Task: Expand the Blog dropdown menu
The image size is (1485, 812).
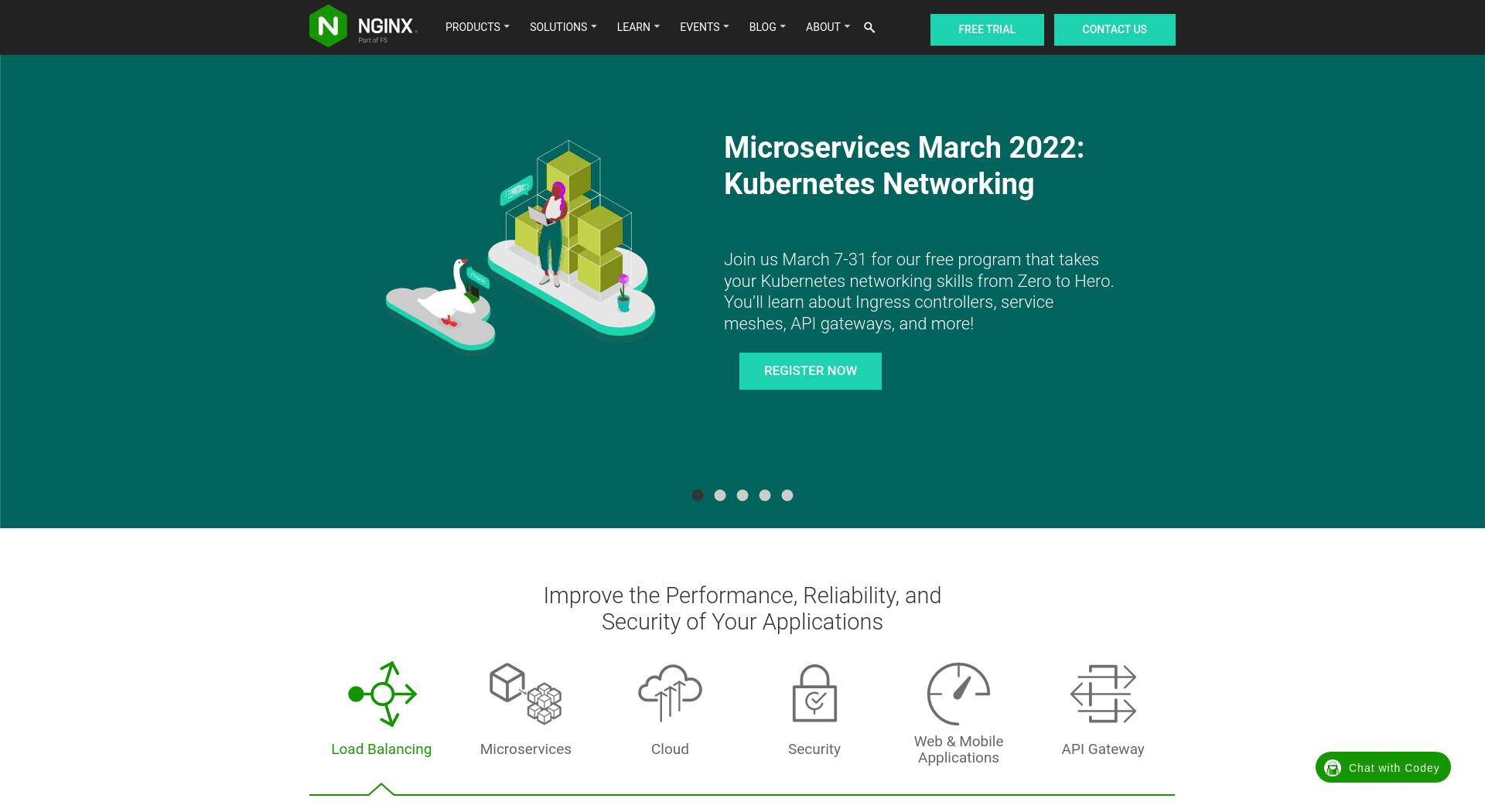Action: [767, 27]
